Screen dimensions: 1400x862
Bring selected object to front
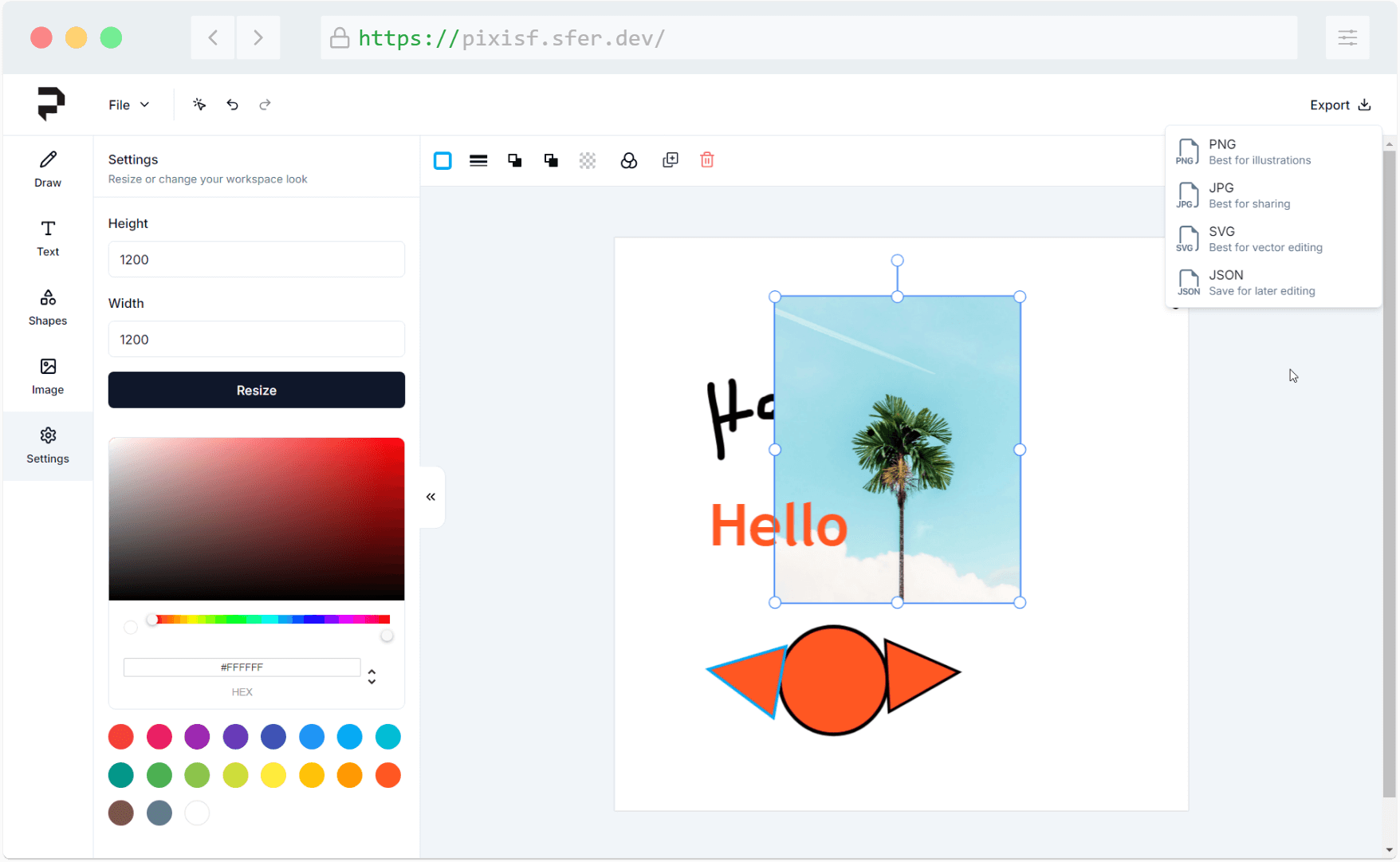[x=515, y=161]
